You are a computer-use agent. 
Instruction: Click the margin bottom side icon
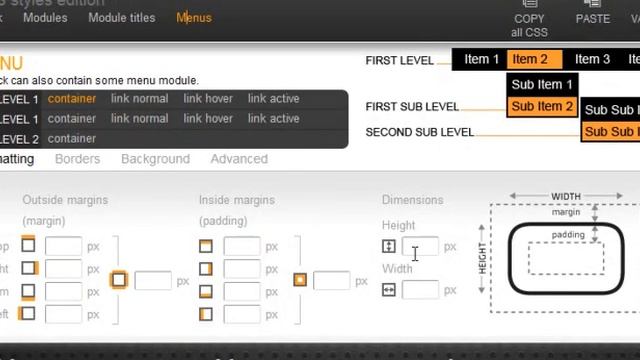[28, 292]
